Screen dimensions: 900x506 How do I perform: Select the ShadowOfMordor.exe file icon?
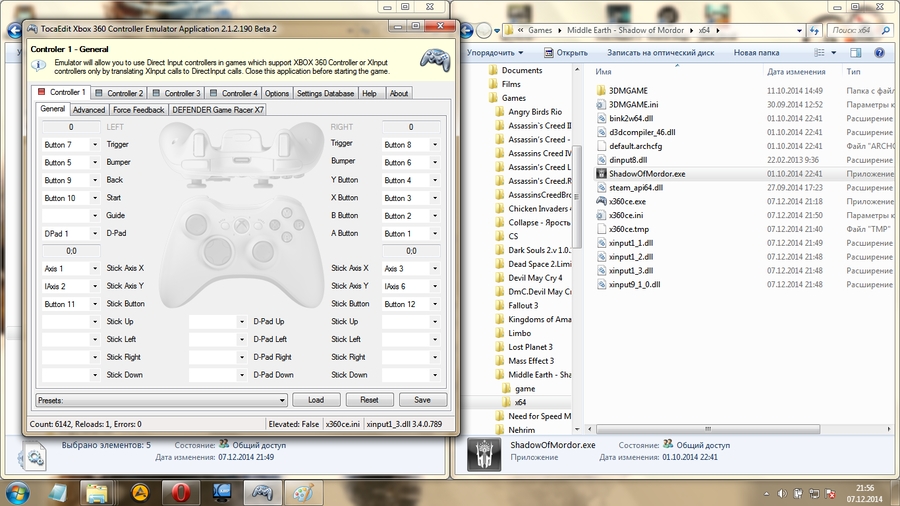click(601, 173)
